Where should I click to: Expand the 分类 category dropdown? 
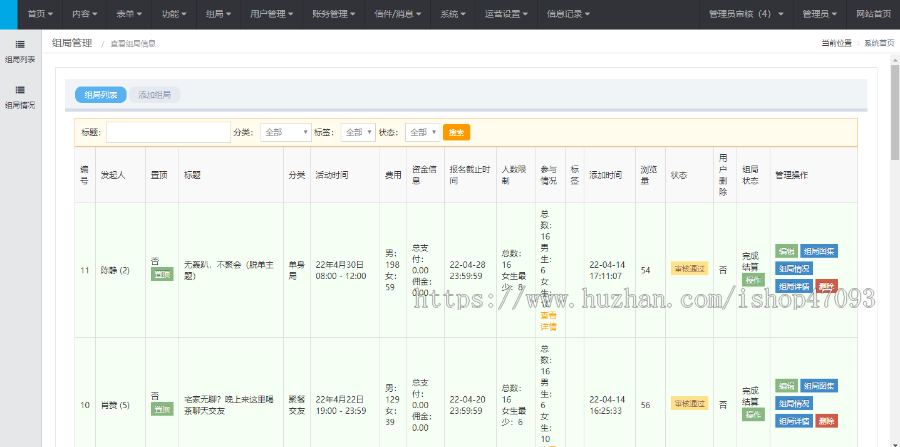286,132
